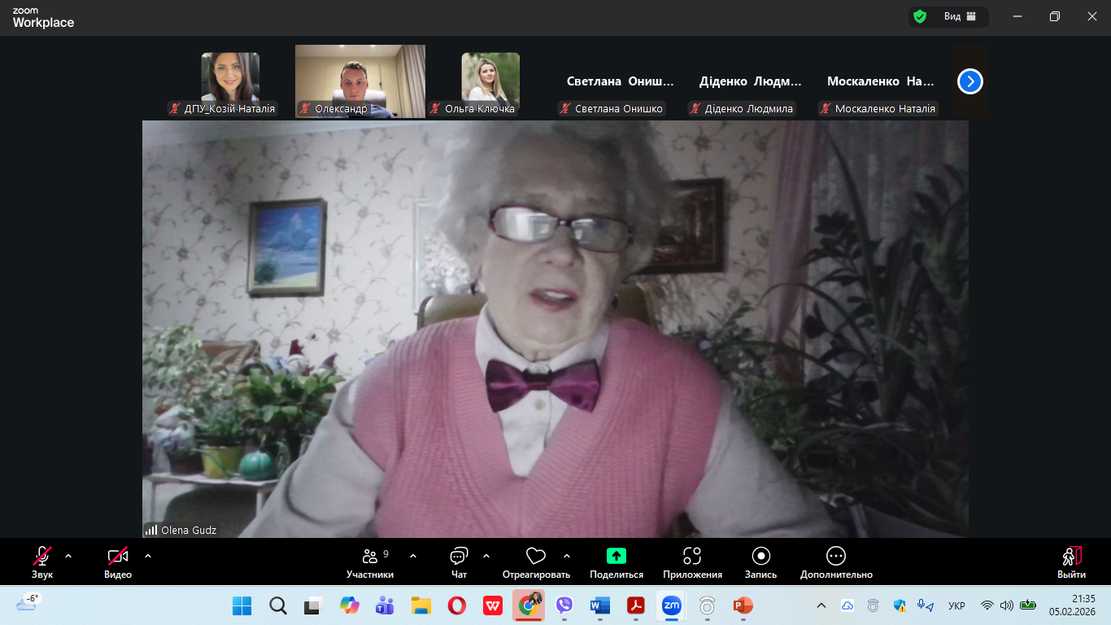1111x625 pixels.
Task: Select Олександр's video thumbnail
Action: tap(359, 80)
